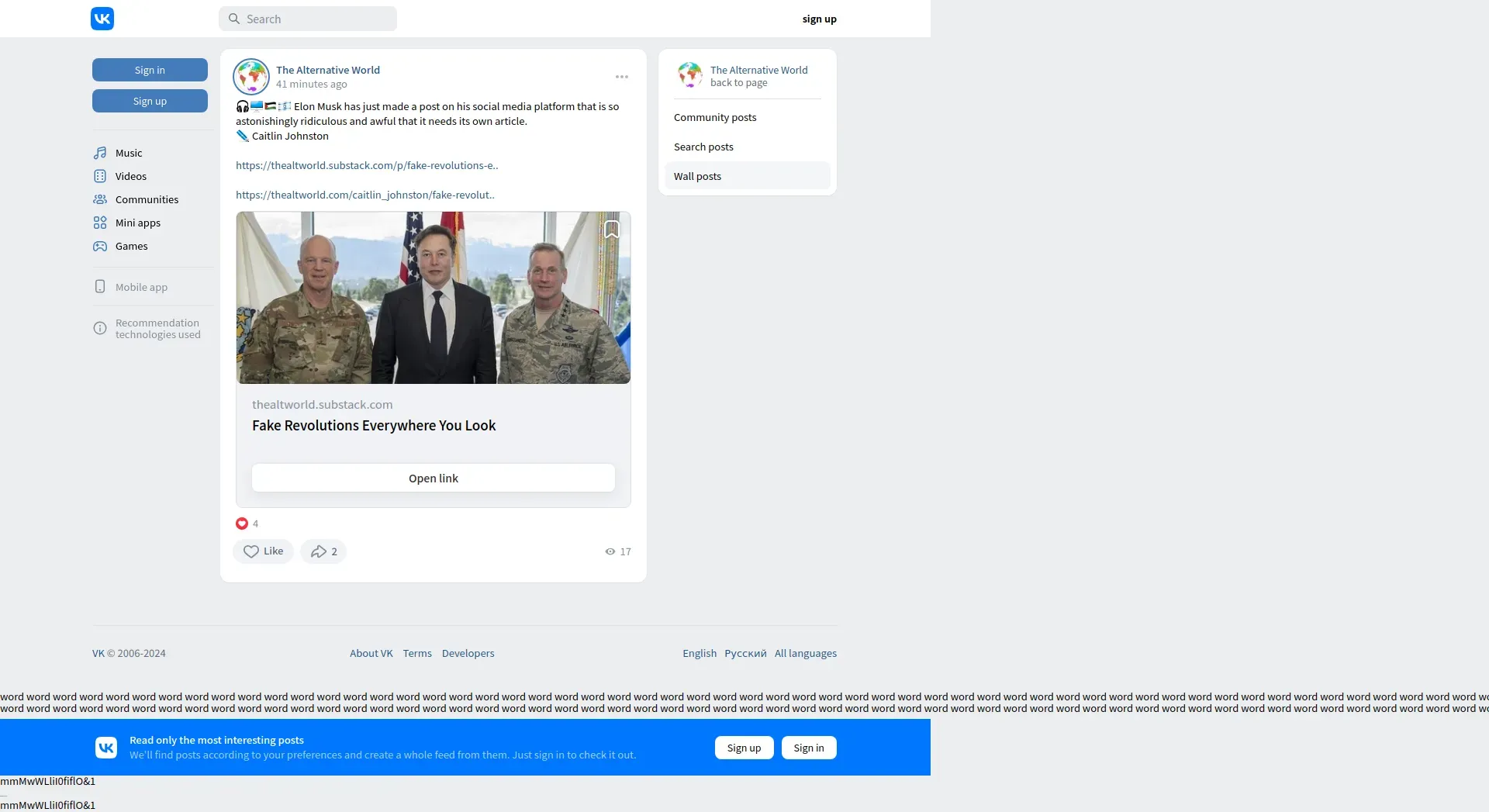Click the VK logo in the header
Image resolution: width=1489 pixels, height=812 pixels.
click(102, 19)
